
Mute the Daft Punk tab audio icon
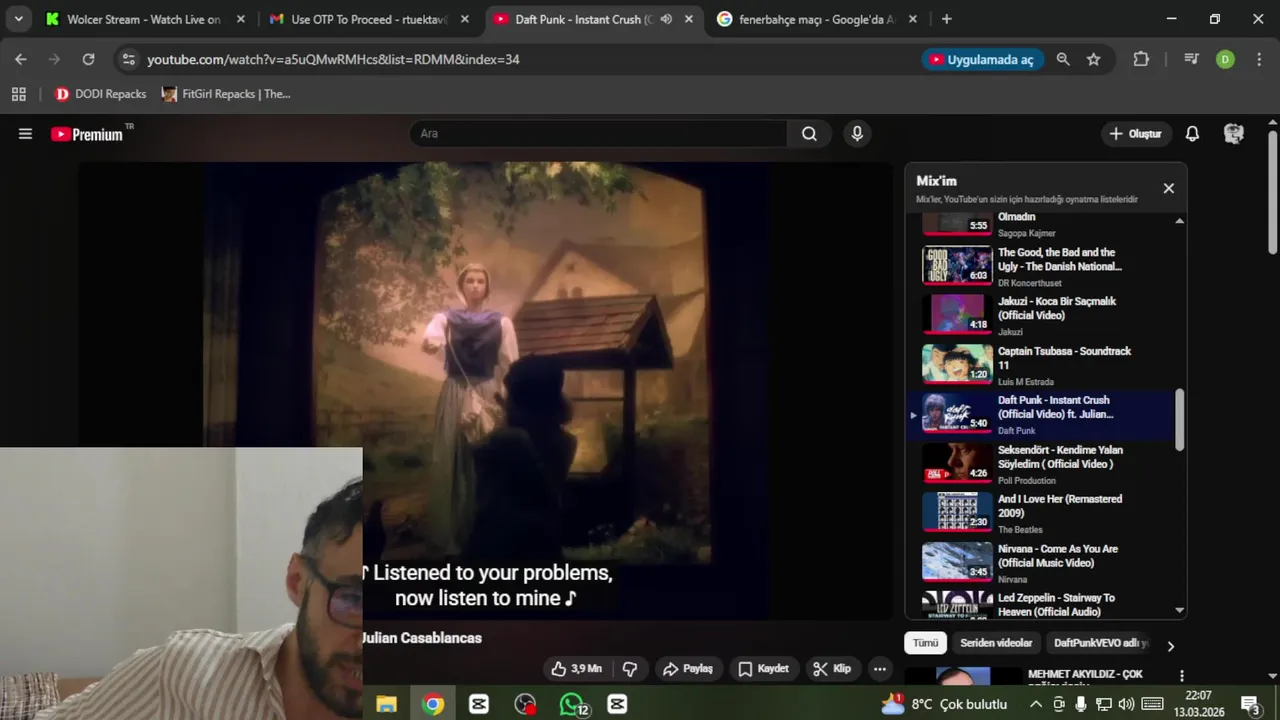tap(666, 19)
